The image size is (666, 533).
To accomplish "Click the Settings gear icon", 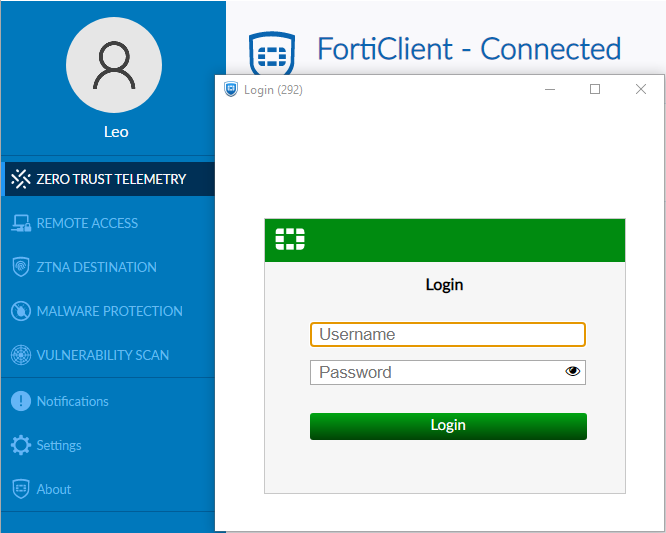I will click(20, 445).
